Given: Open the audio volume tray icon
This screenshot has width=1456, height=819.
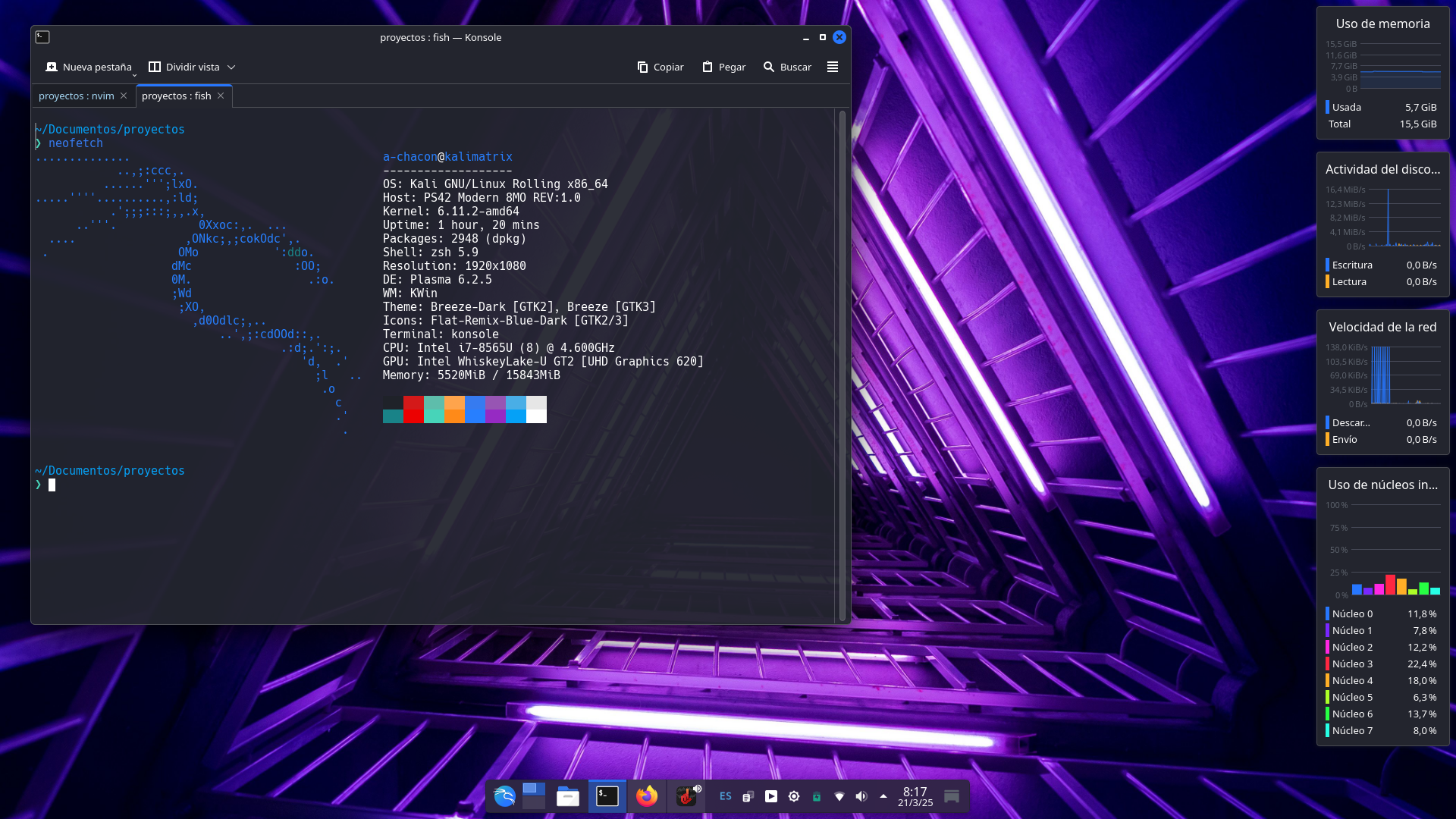Looking at the screenshot, I should point(861,796).
